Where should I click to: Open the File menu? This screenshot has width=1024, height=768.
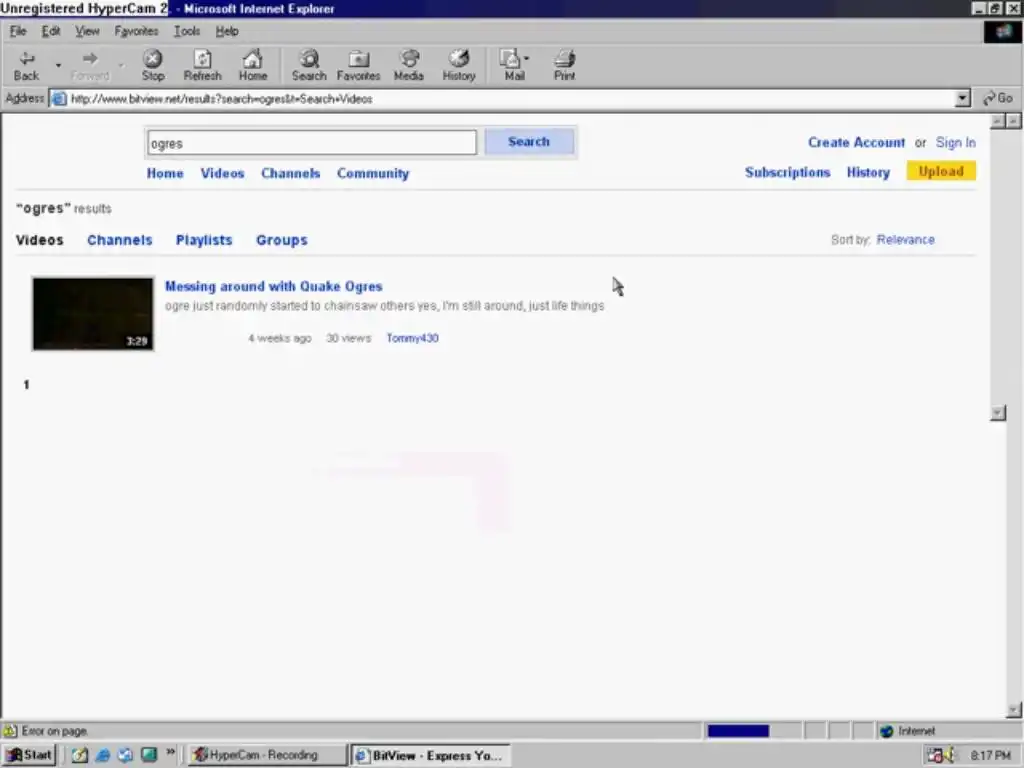[x=18, y=31]
